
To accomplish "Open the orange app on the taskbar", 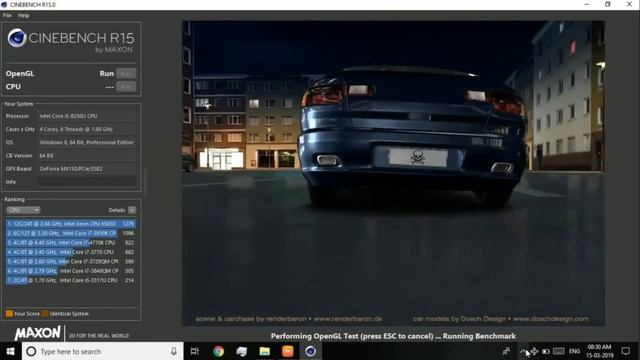I will point(288,351).
